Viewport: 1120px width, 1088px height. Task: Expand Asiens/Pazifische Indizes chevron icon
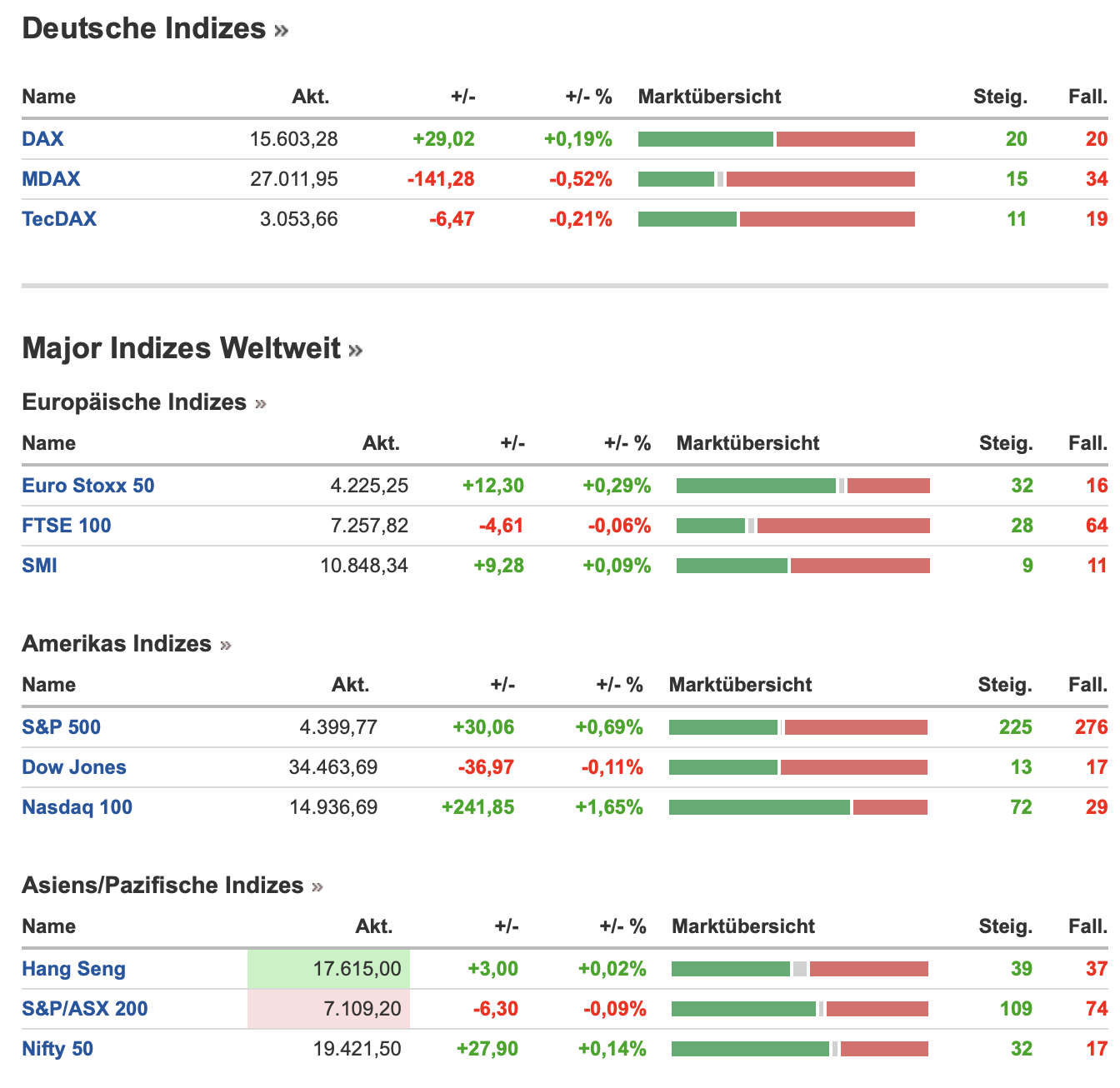(317, 887)
